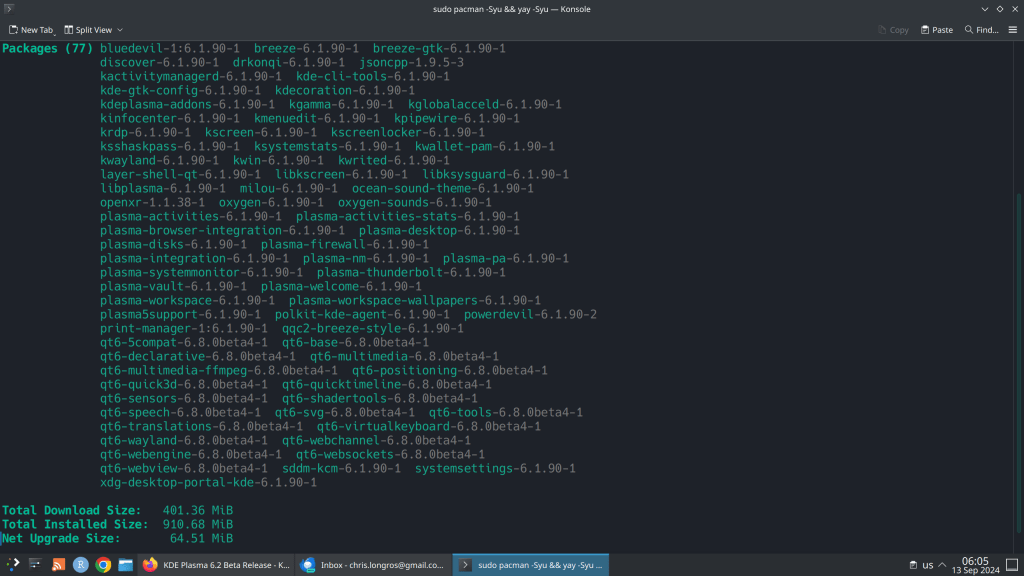Open the KDE application launcher
The height and width of the screenshot is (576, 1024).
click(13, 564)
